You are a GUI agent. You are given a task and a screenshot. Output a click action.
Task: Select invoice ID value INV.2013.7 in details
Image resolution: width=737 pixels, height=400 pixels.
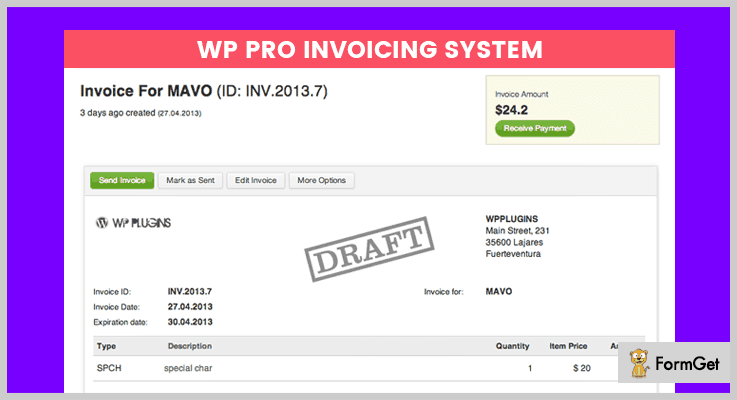tap(190, 291)
